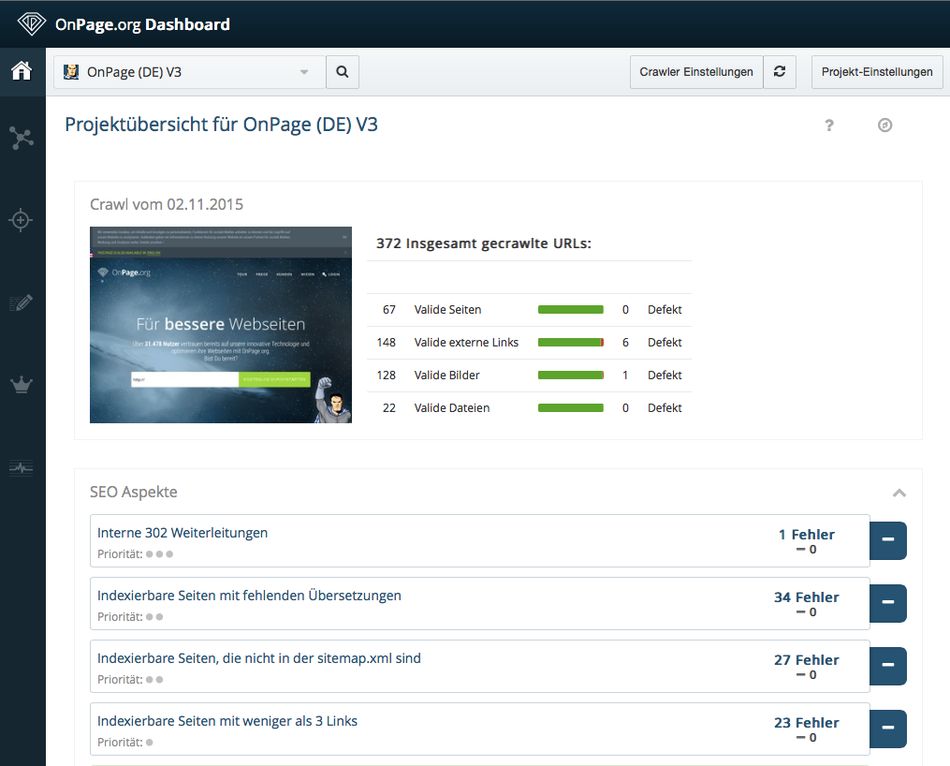The width and height of the screenshot is (950, 766).
Task: Collapse the SEO Aspekte section chevron
Action: click(899, 493)
